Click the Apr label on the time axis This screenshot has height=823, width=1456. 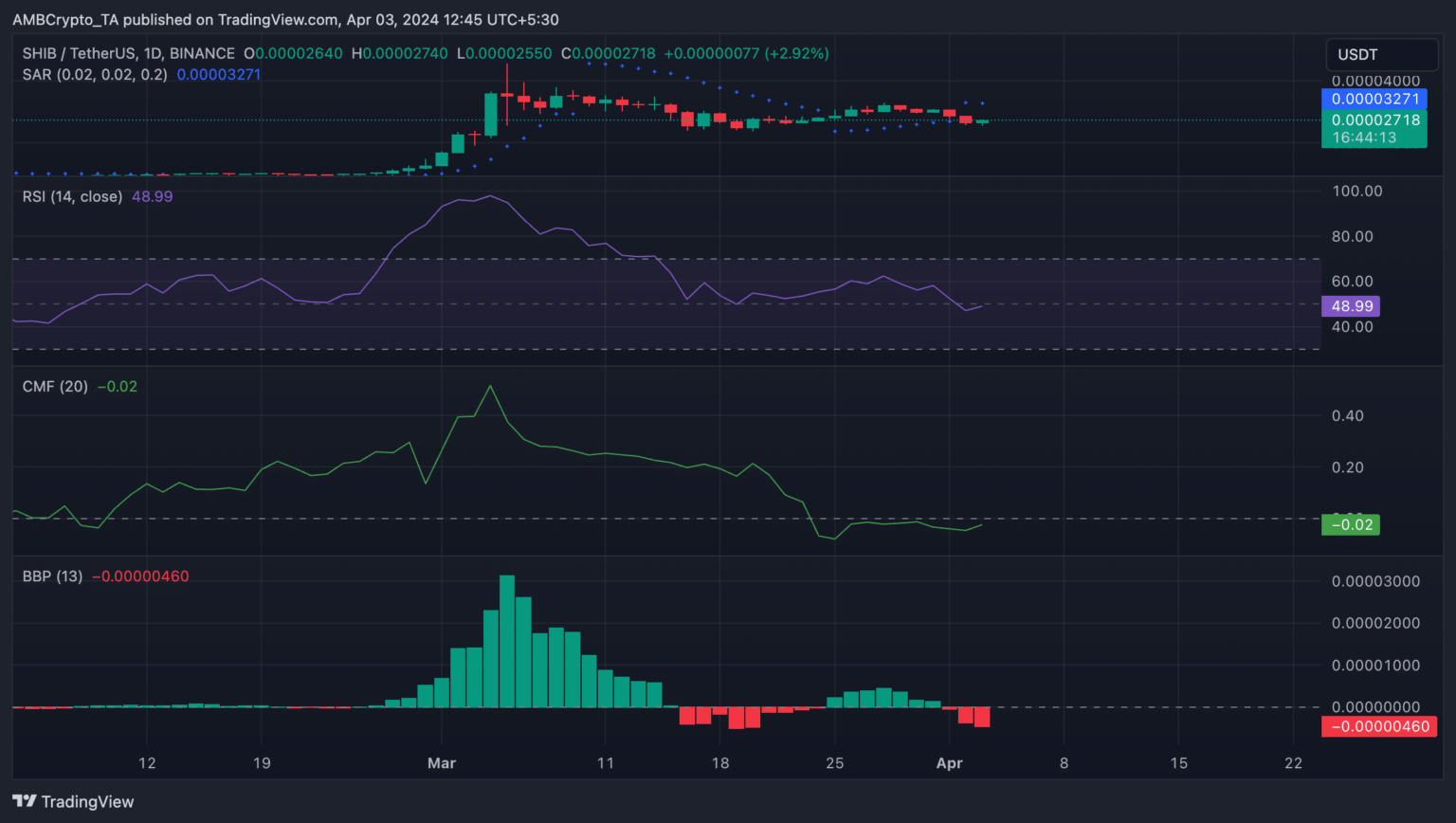tap(949, 763)
